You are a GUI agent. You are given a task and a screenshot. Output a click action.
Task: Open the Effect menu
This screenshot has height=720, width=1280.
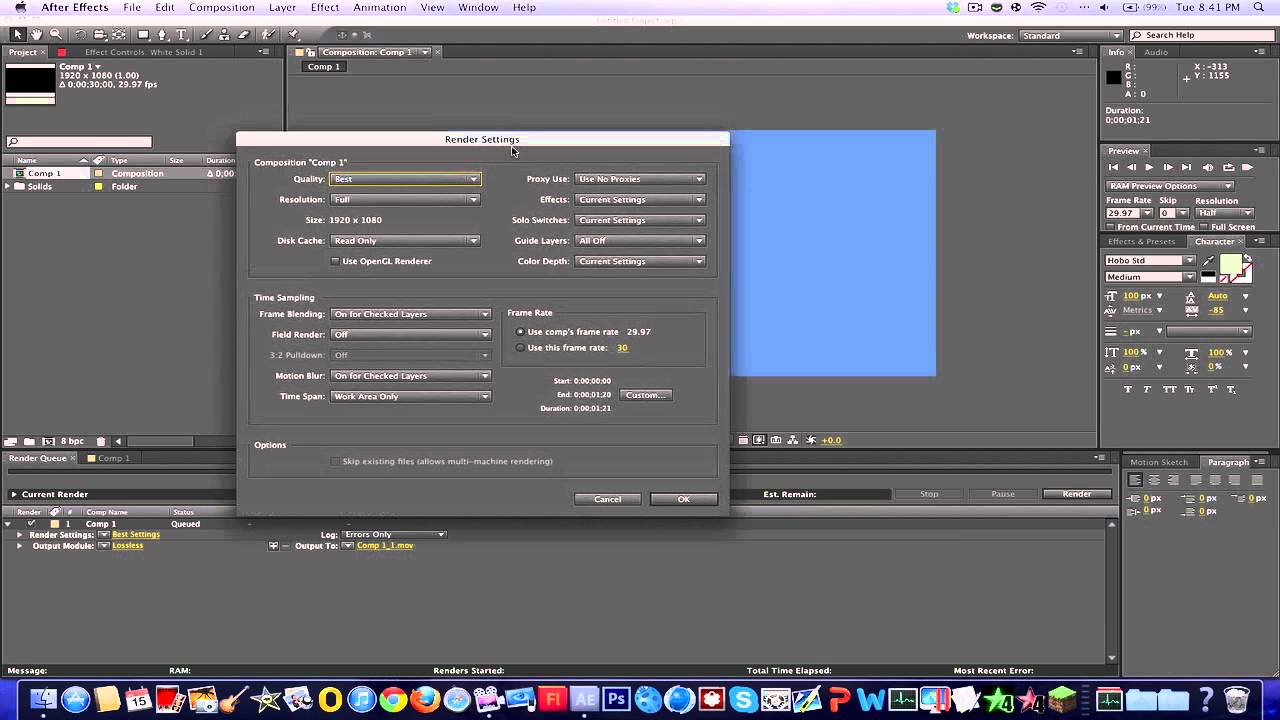[x=325, y=7]
